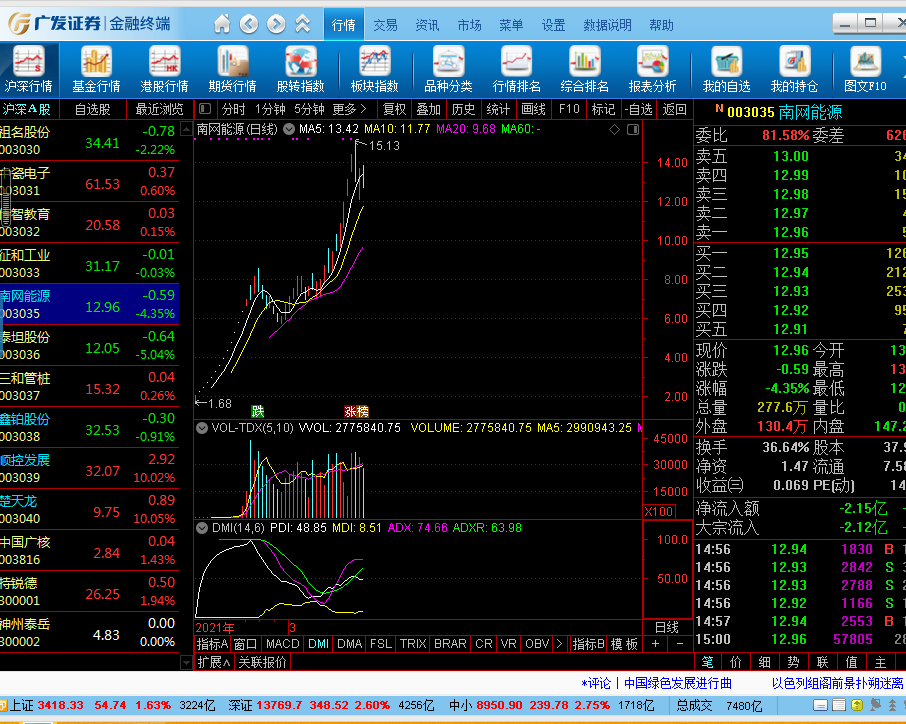Click 张榜 marker on chart
The width and height of the screenshot is (906, 724).
[356, 411]
